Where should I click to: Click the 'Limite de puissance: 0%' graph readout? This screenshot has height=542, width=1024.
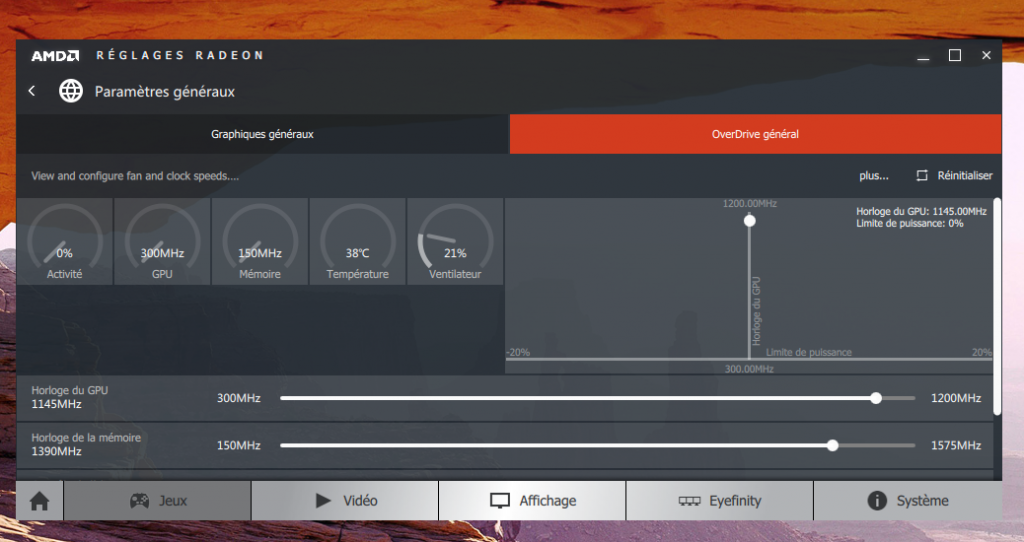point(910,223)
